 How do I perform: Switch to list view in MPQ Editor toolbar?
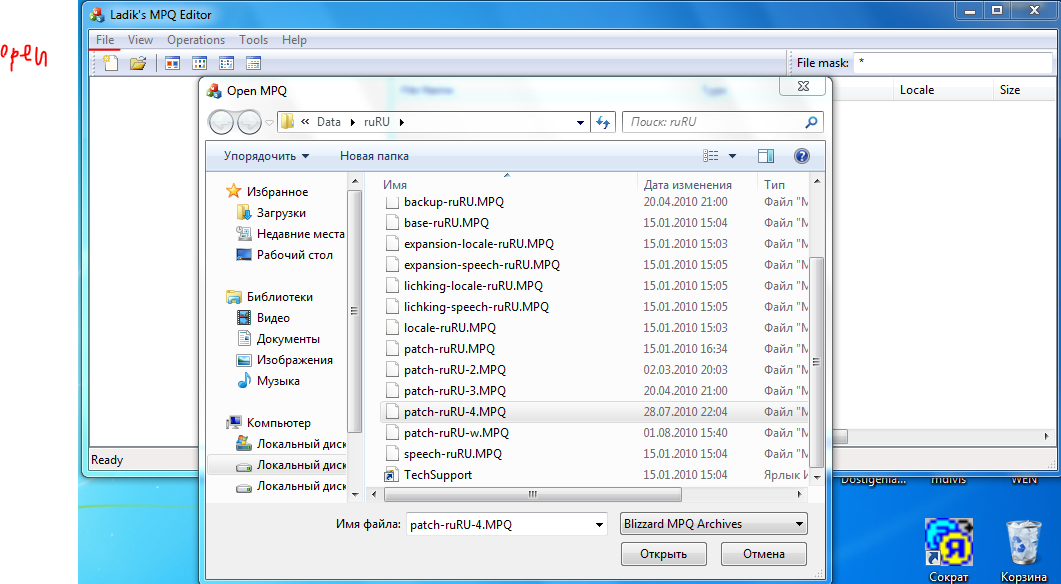(x=227, y=64)
